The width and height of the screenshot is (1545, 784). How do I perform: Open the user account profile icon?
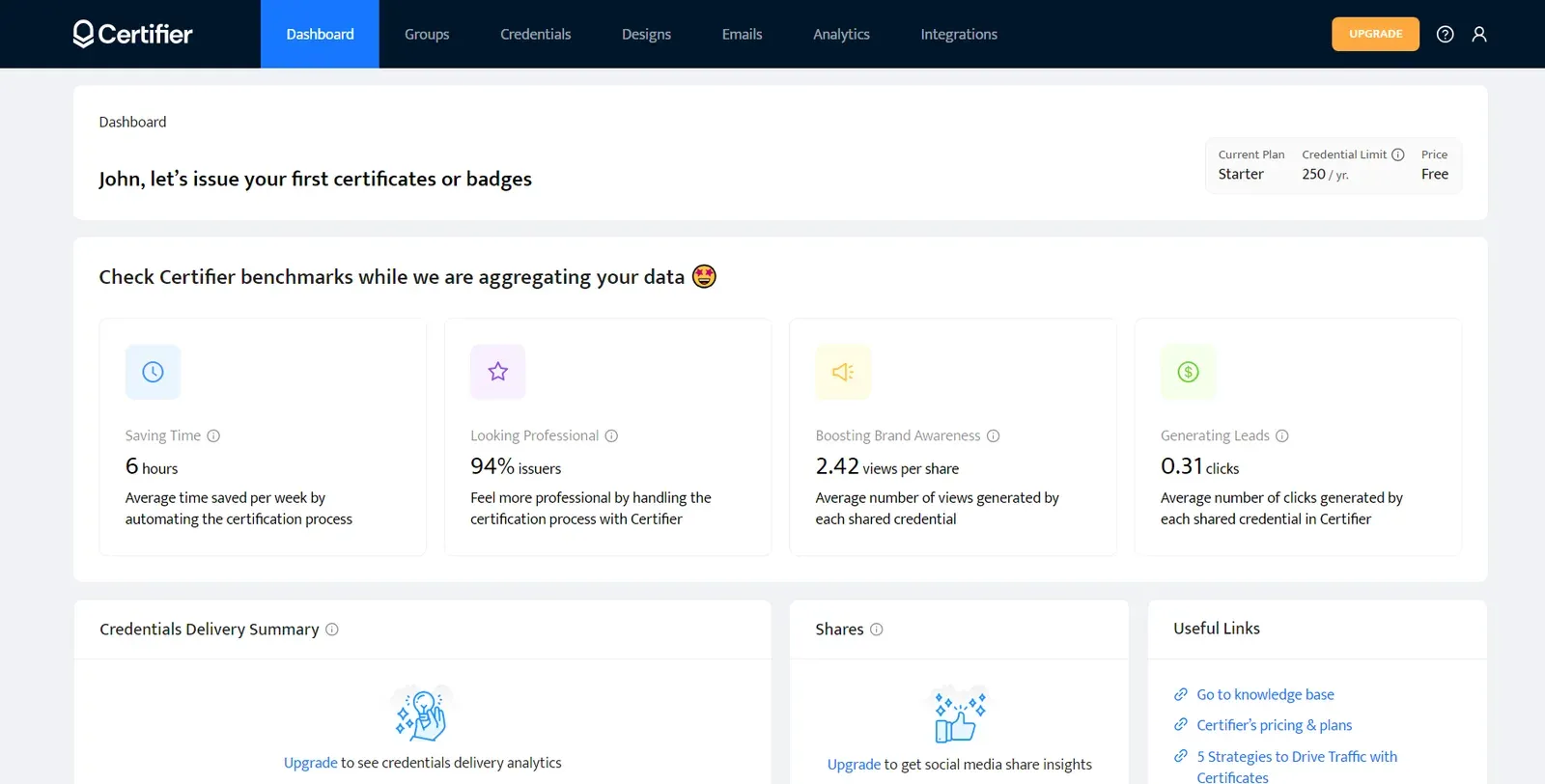[x=1479, y=34]
